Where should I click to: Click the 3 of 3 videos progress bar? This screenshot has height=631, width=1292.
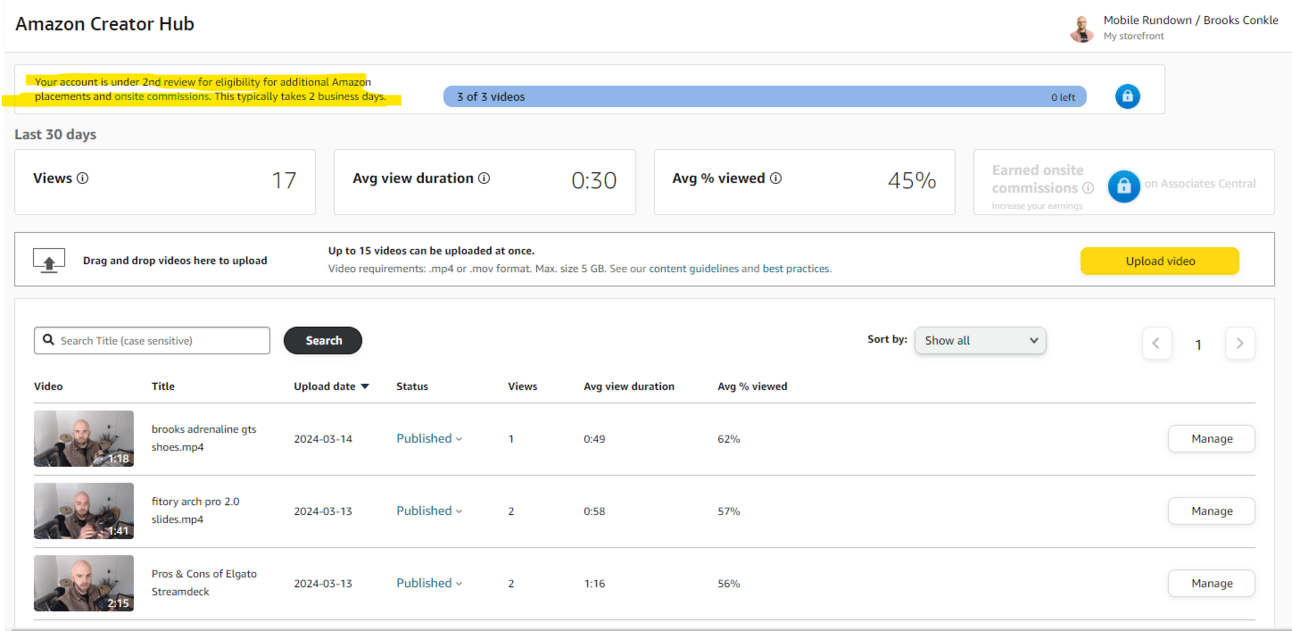pos(765,97)
